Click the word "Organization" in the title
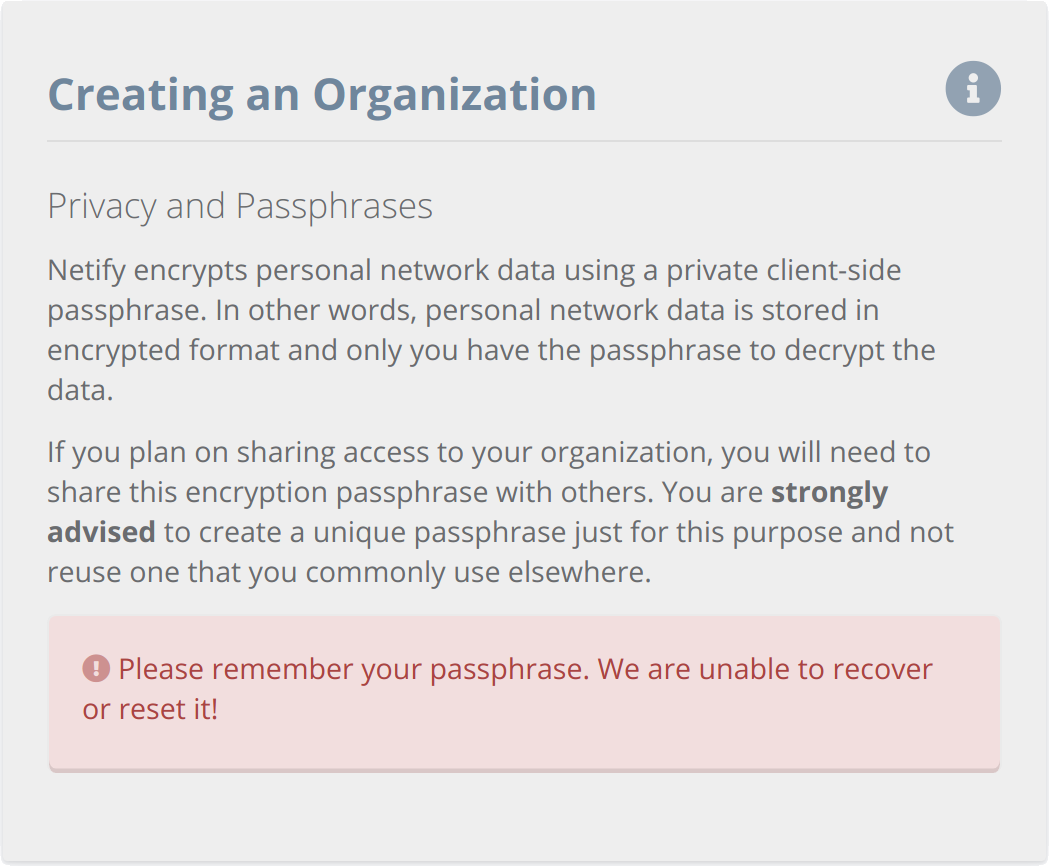The height and width of the screenshot is (866, 1049). [455, 94]
